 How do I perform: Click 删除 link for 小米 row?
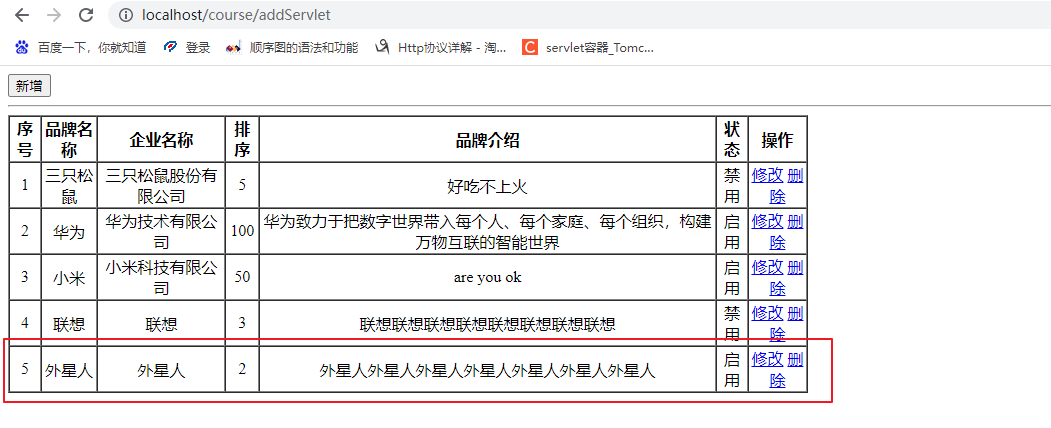point(795,267)
